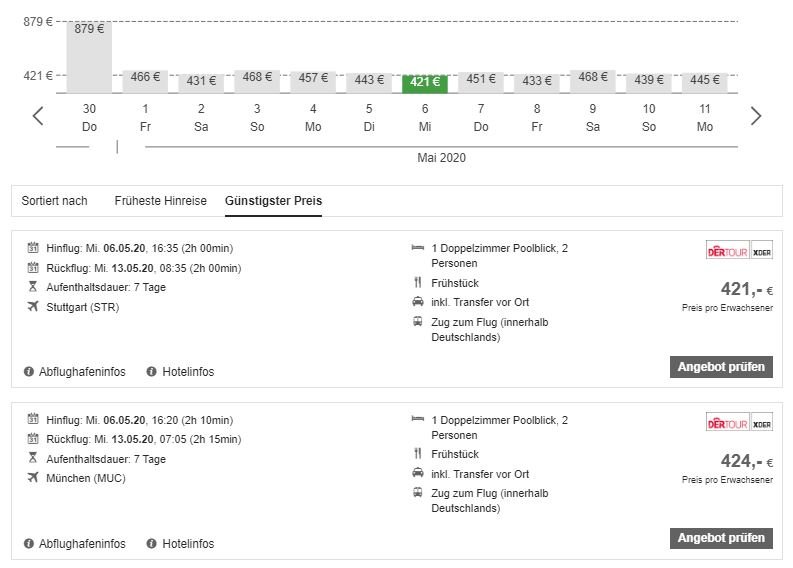Choose the 466 € bar for Friday 1

(145, 80)
